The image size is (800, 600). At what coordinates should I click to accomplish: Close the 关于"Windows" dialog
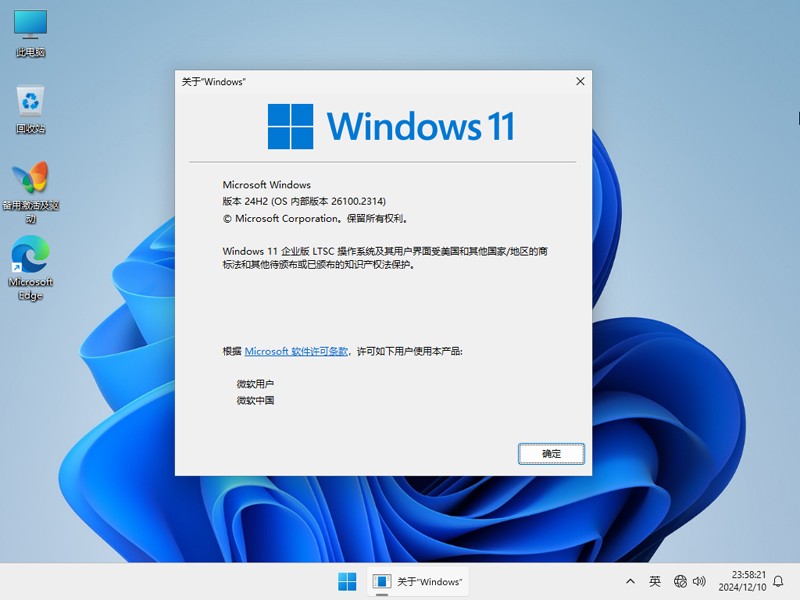tap(580, 82)
